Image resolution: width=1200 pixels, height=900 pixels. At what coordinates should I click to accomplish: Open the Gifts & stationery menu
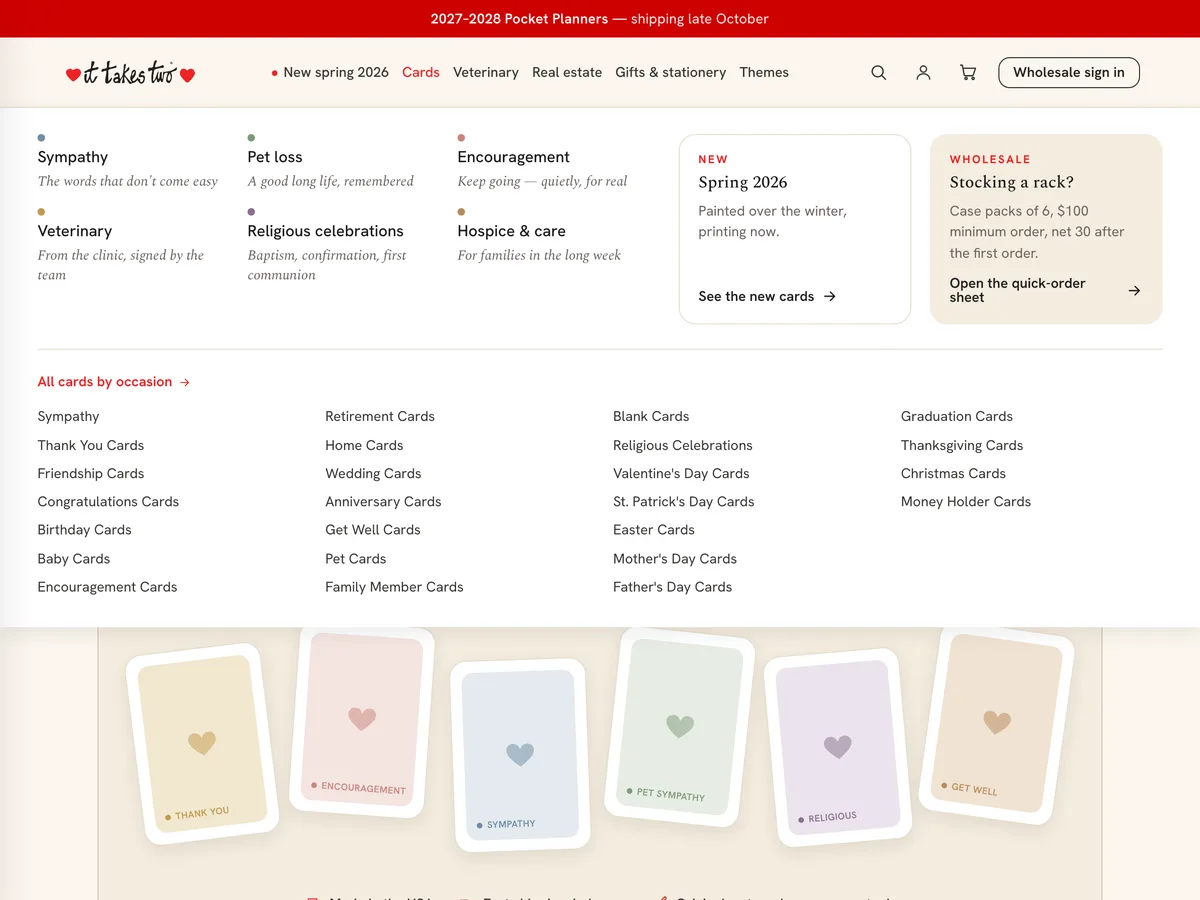pyautogui.click(x=671, y=72)
